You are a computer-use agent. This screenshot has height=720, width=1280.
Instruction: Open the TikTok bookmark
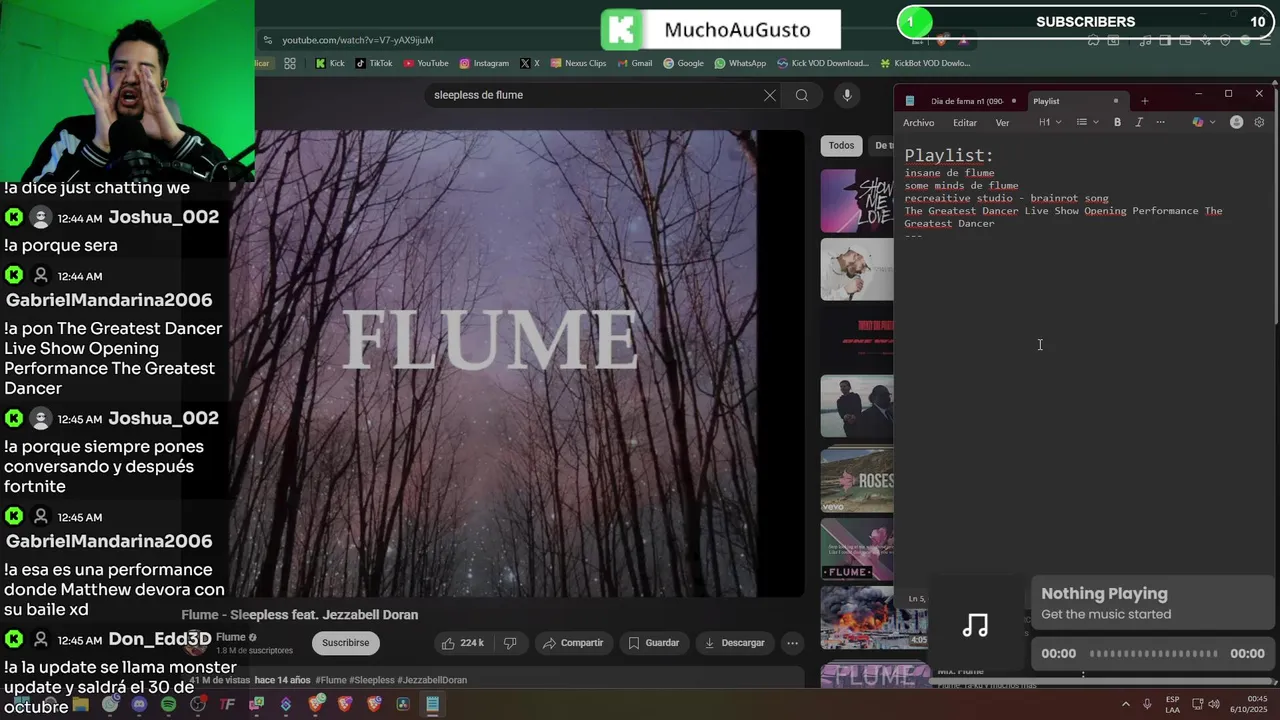click(x=374, y=63)
